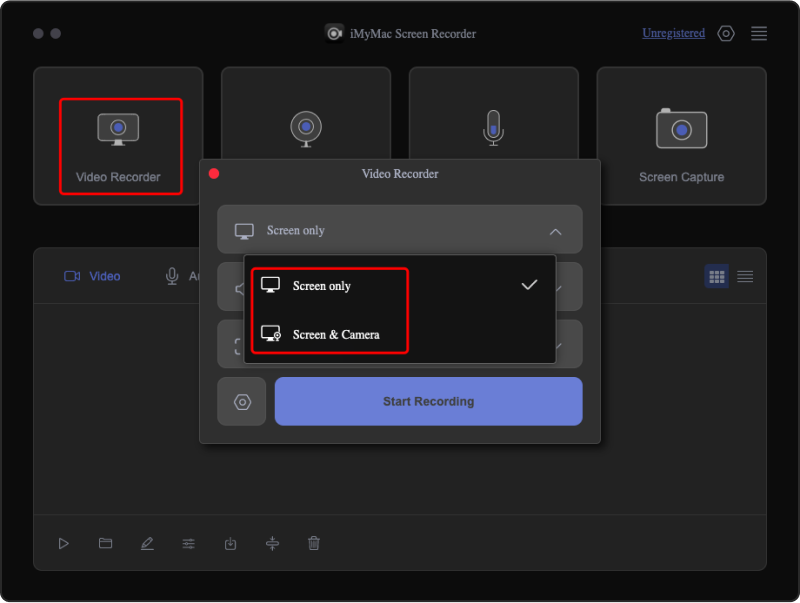Play the selected recording
The height and width of the screenshot is (603, 800).
tap(64, 543)
